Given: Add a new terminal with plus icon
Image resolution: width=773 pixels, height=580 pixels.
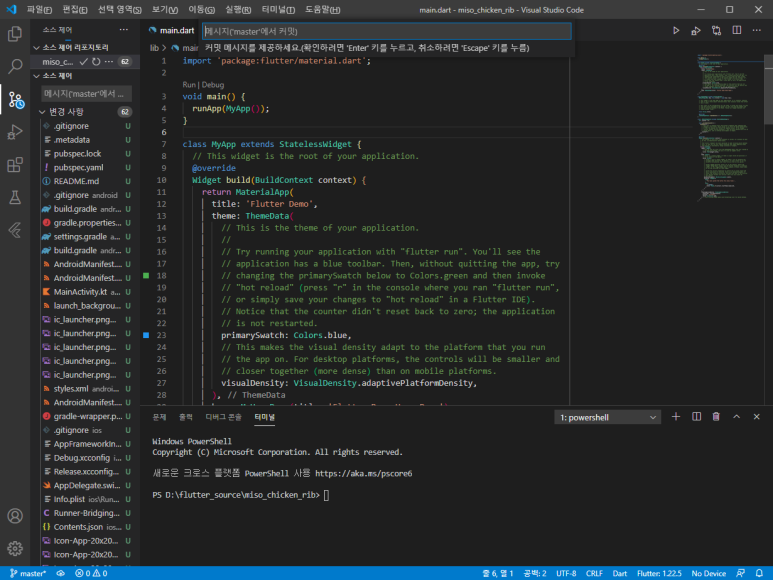Looking at the screenshot, I should (x=676, y=417).
